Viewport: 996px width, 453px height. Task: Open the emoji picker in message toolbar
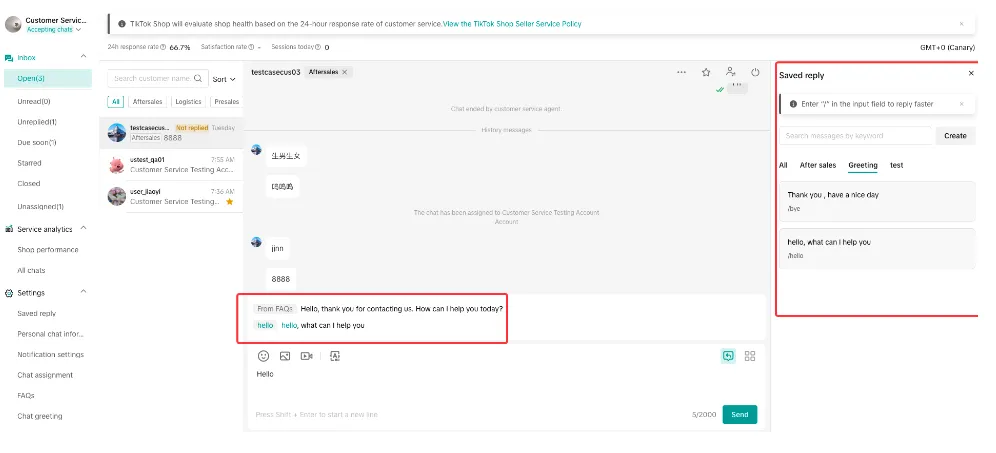[x=263, y=356]
